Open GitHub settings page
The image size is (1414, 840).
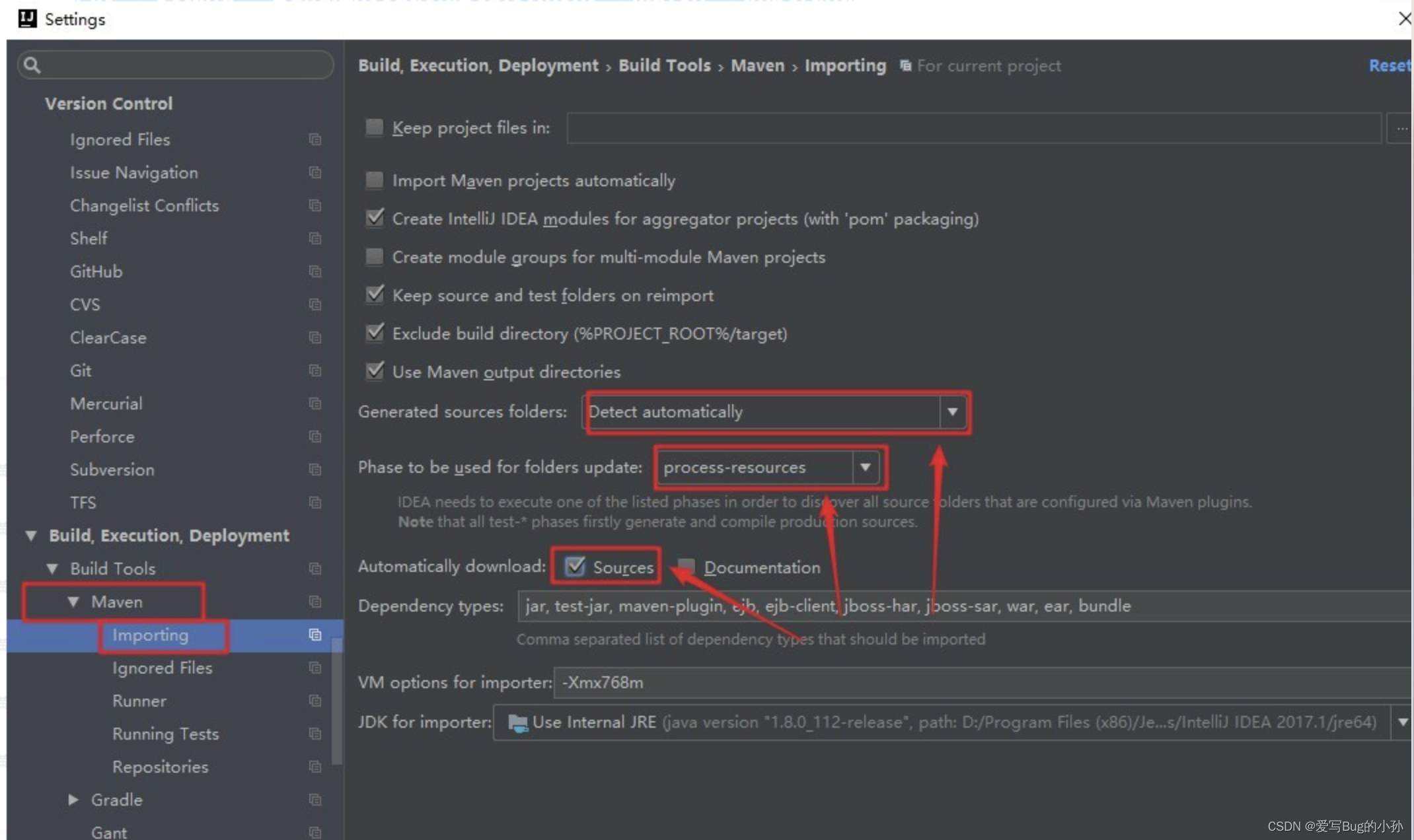tap(96, 271)
